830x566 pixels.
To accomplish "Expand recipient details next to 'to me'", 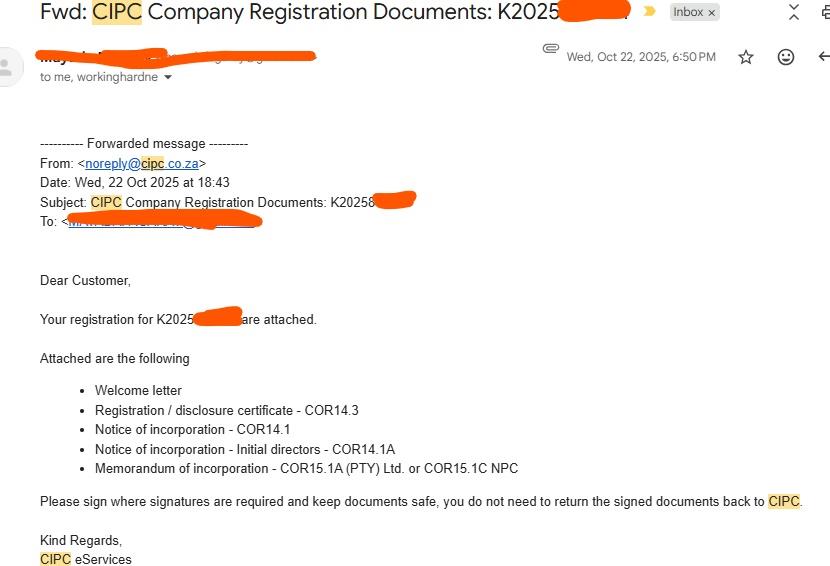I will [x=168, y=78].
